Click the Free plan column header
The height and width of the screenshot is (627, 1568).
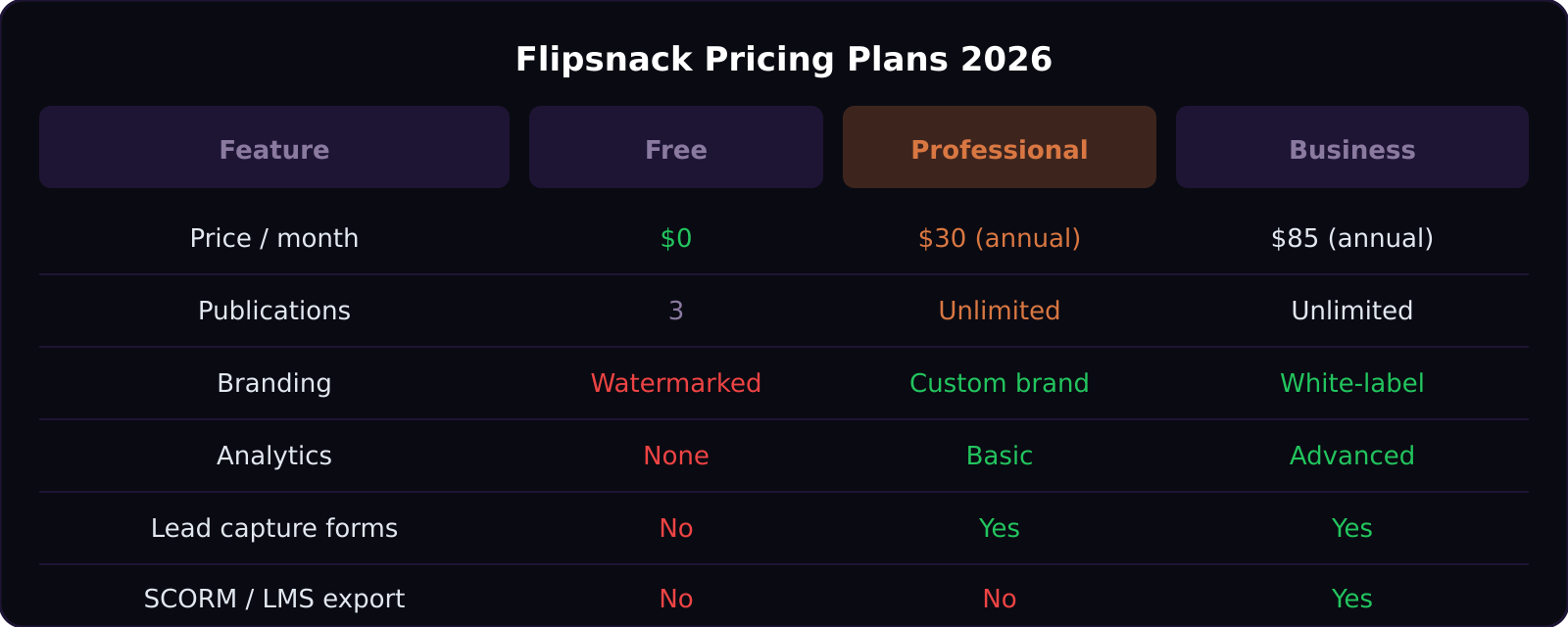pos(676,147)
